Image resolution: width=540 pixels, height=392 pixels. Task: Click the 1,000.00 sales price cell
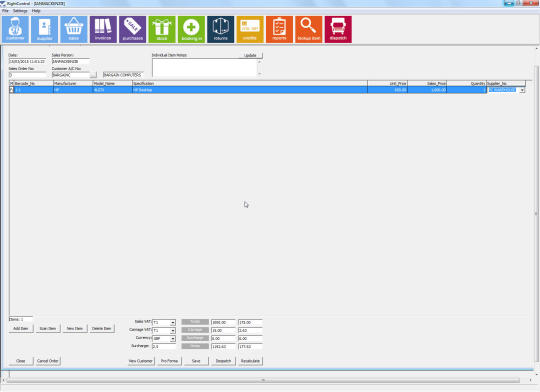(x=427, y=90)
